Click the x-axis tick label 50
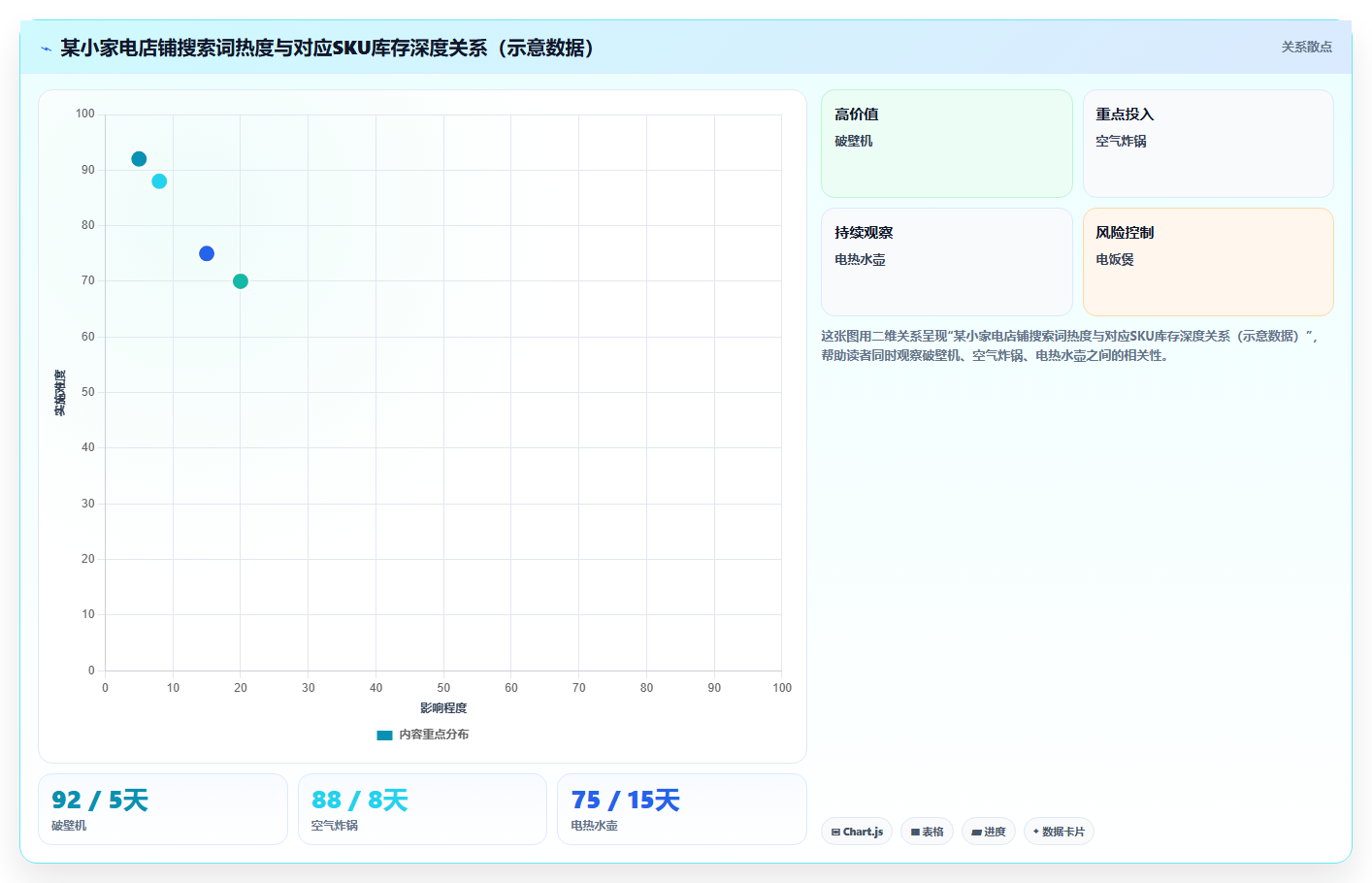 (x=443, y=688)
